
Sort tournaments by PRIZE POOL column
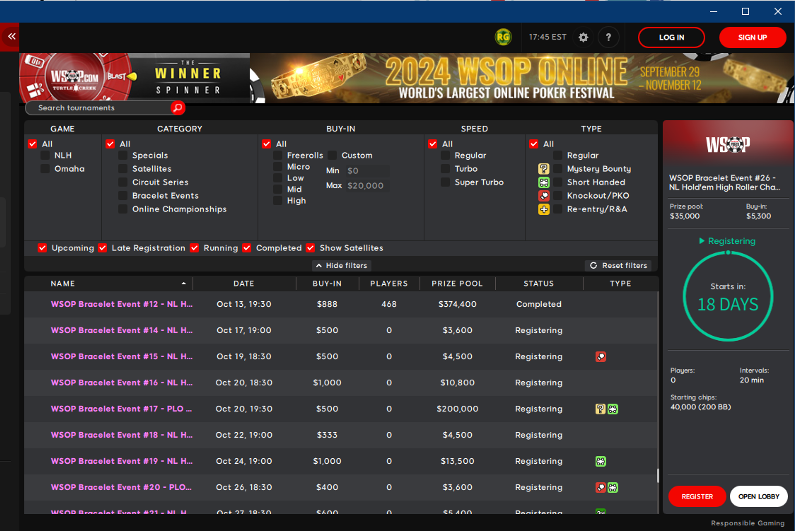[457, 284]
